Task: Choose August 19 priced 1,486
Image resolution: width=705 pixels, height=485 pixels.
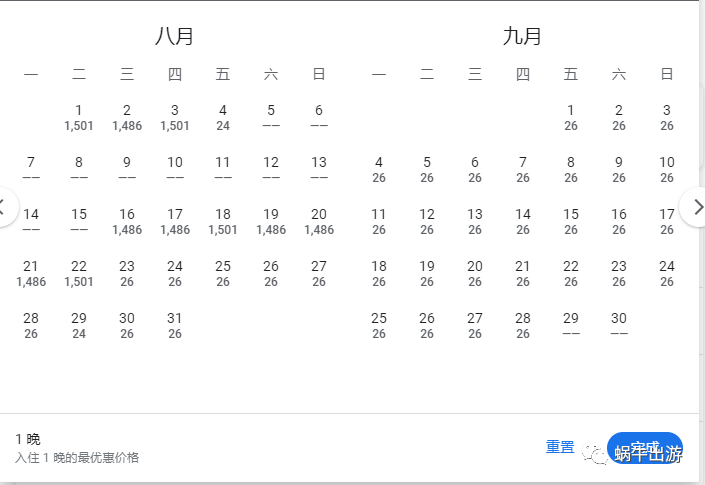Action: (x=271, y=222)
